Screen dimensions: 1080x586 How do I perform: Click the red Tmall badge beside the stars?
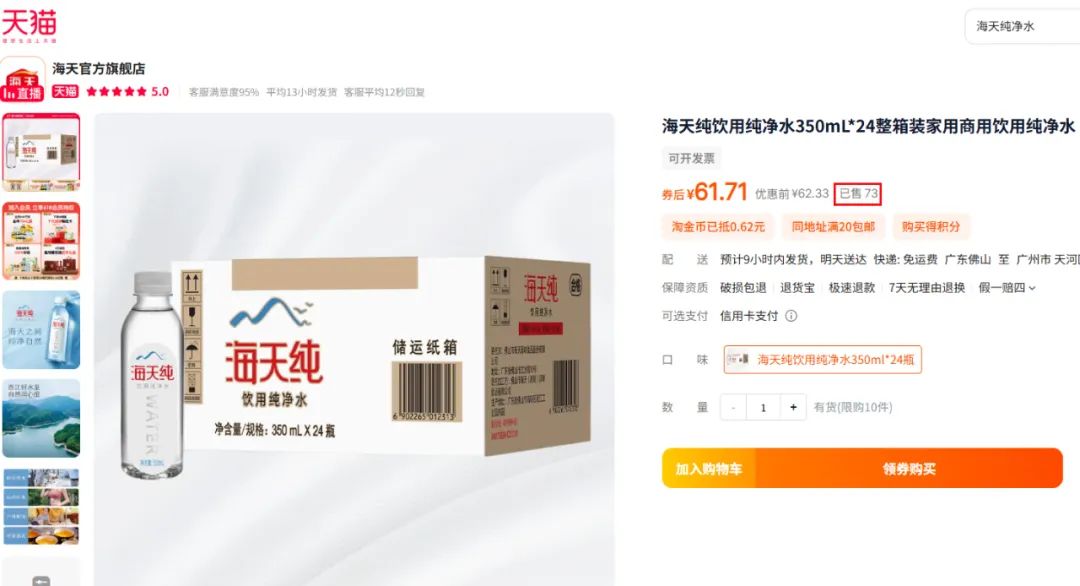(65, 92)
